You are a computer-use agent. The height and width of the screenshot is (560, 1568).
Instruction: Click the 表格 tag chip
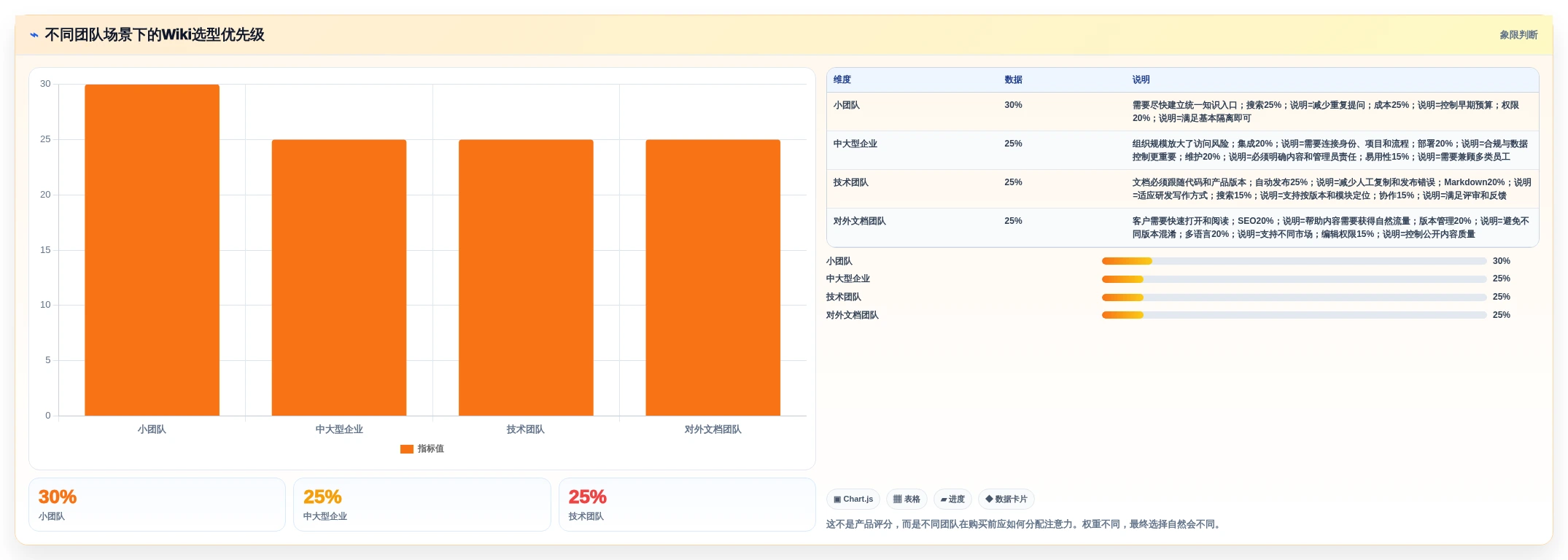point(907,499)
